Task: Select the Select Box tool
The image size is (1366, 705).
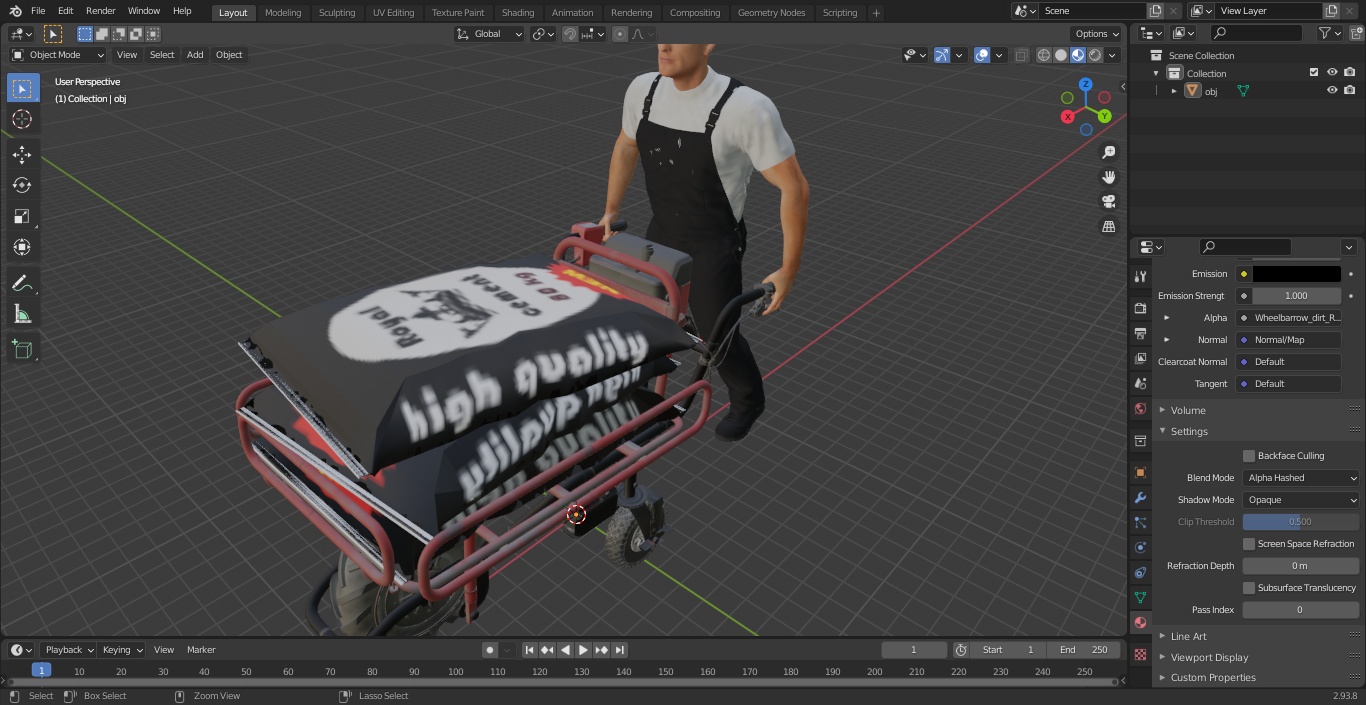Action: pos(22,88)
